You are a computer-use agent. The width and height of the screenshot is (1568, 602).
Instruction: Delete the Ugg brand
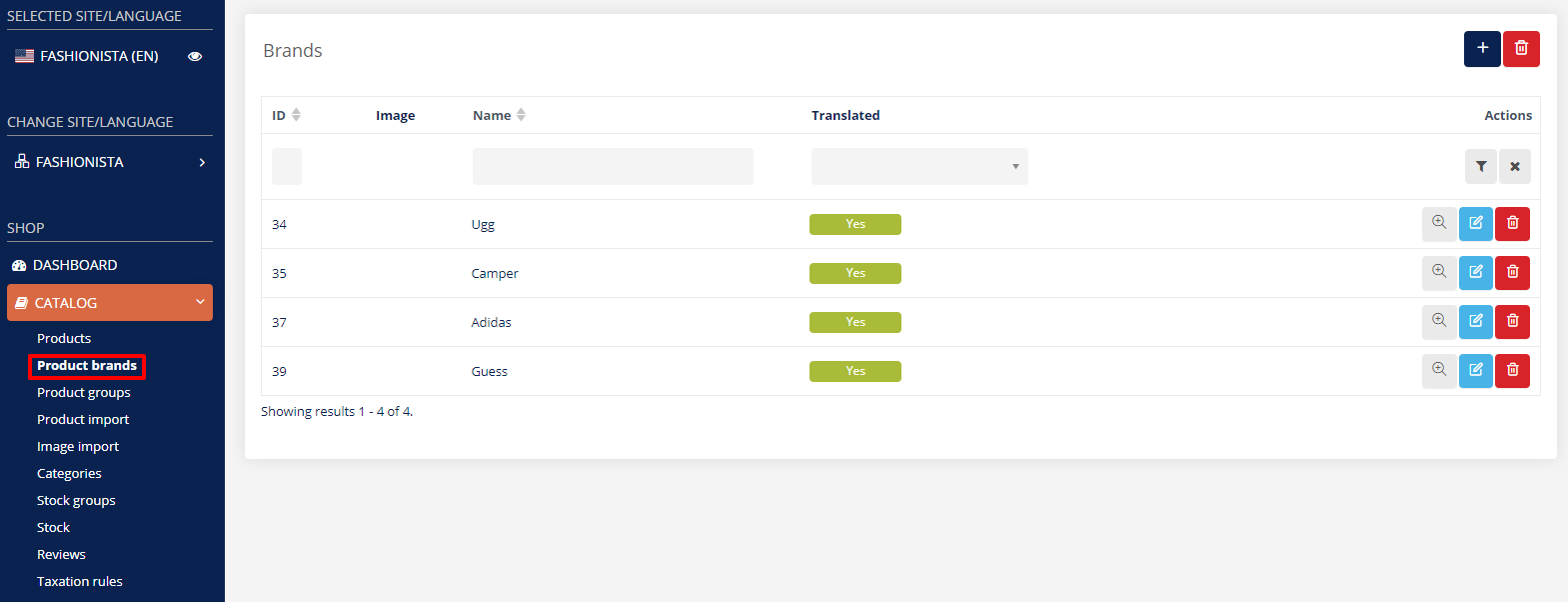coord(1513,224)
